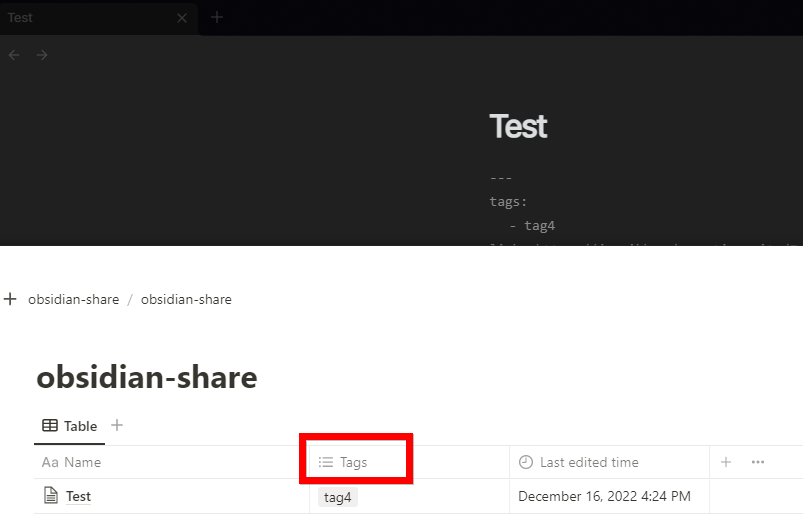
Task: Click the obsidian-share database title
Action: coord(147,377)
